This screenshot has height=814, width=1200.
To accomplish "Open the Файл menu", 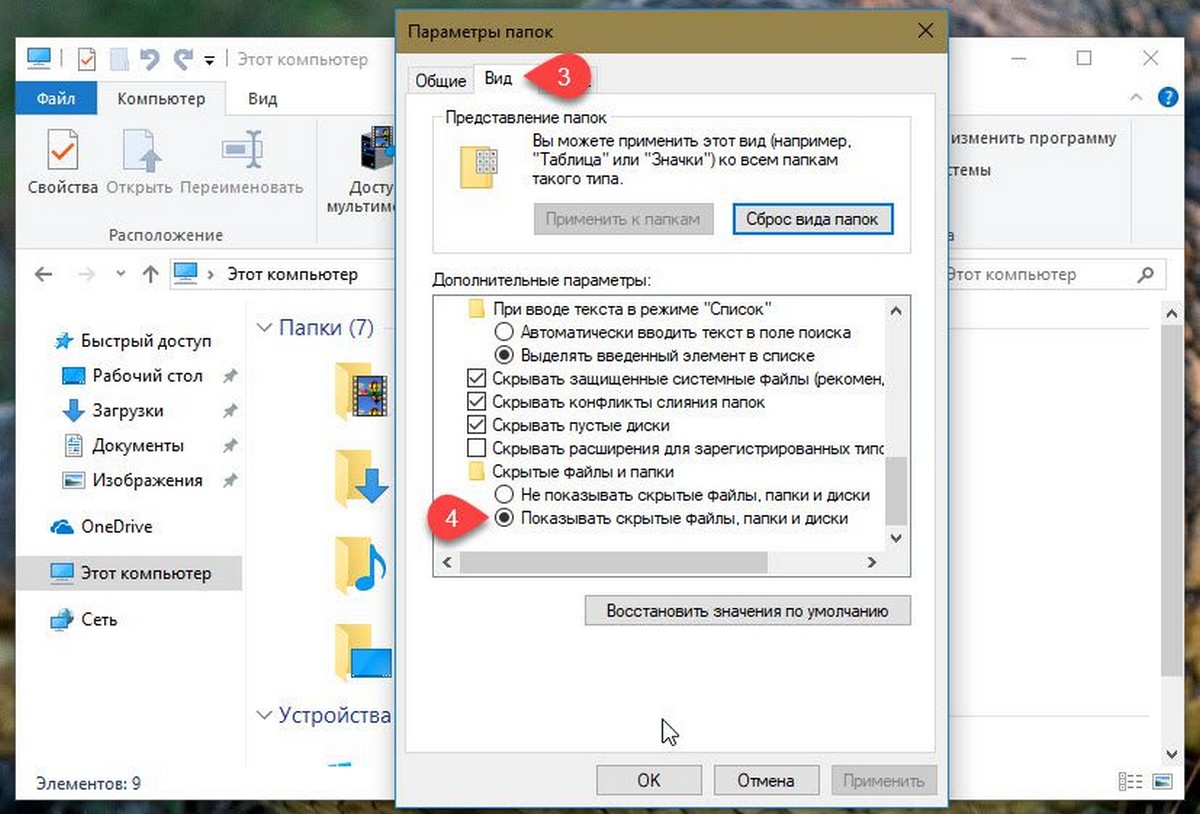I will click(57, 99).
